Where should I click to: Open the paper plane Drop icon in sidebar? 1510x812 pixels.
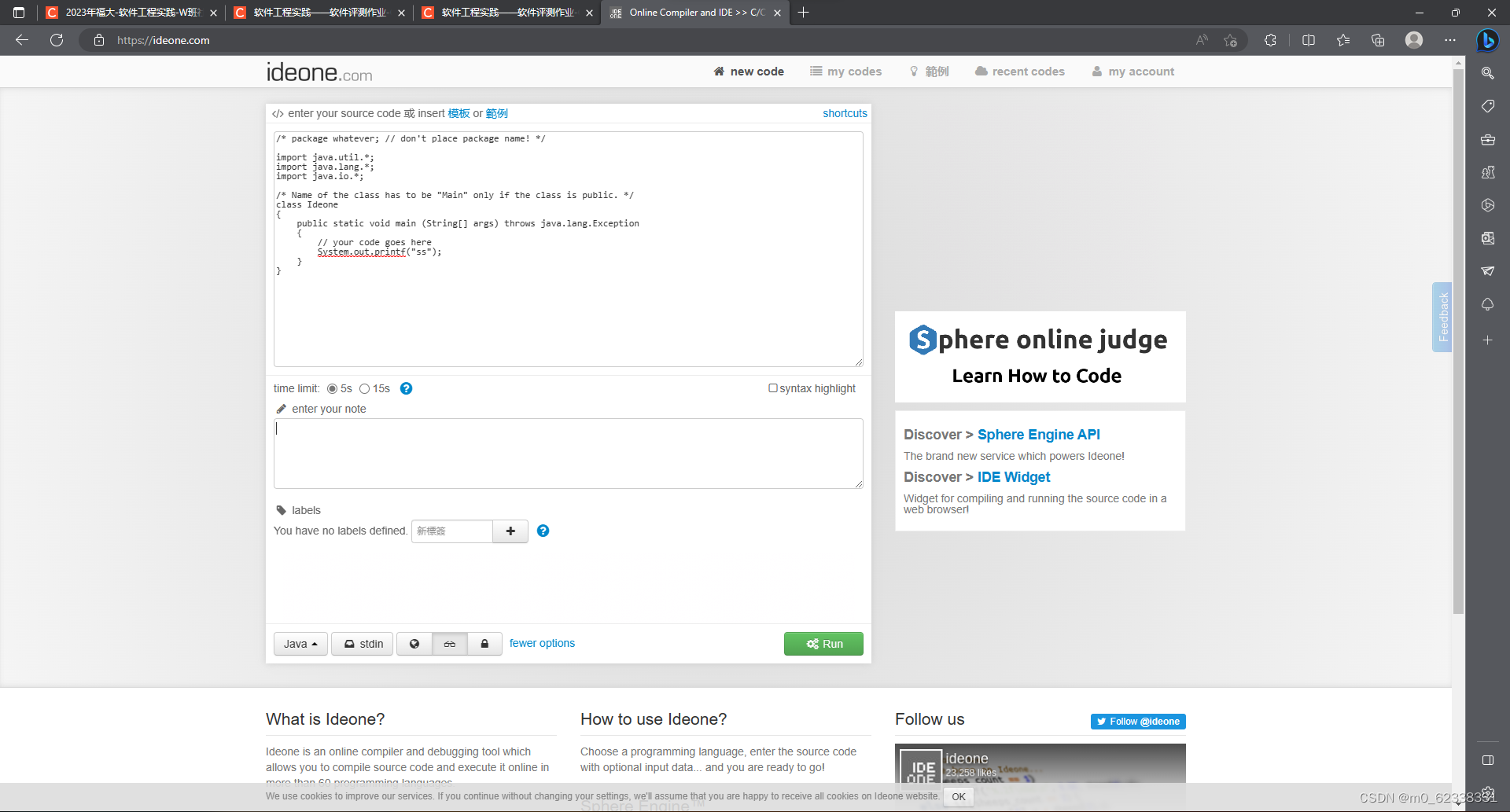pyautogui.click(x=1487, y=271)
